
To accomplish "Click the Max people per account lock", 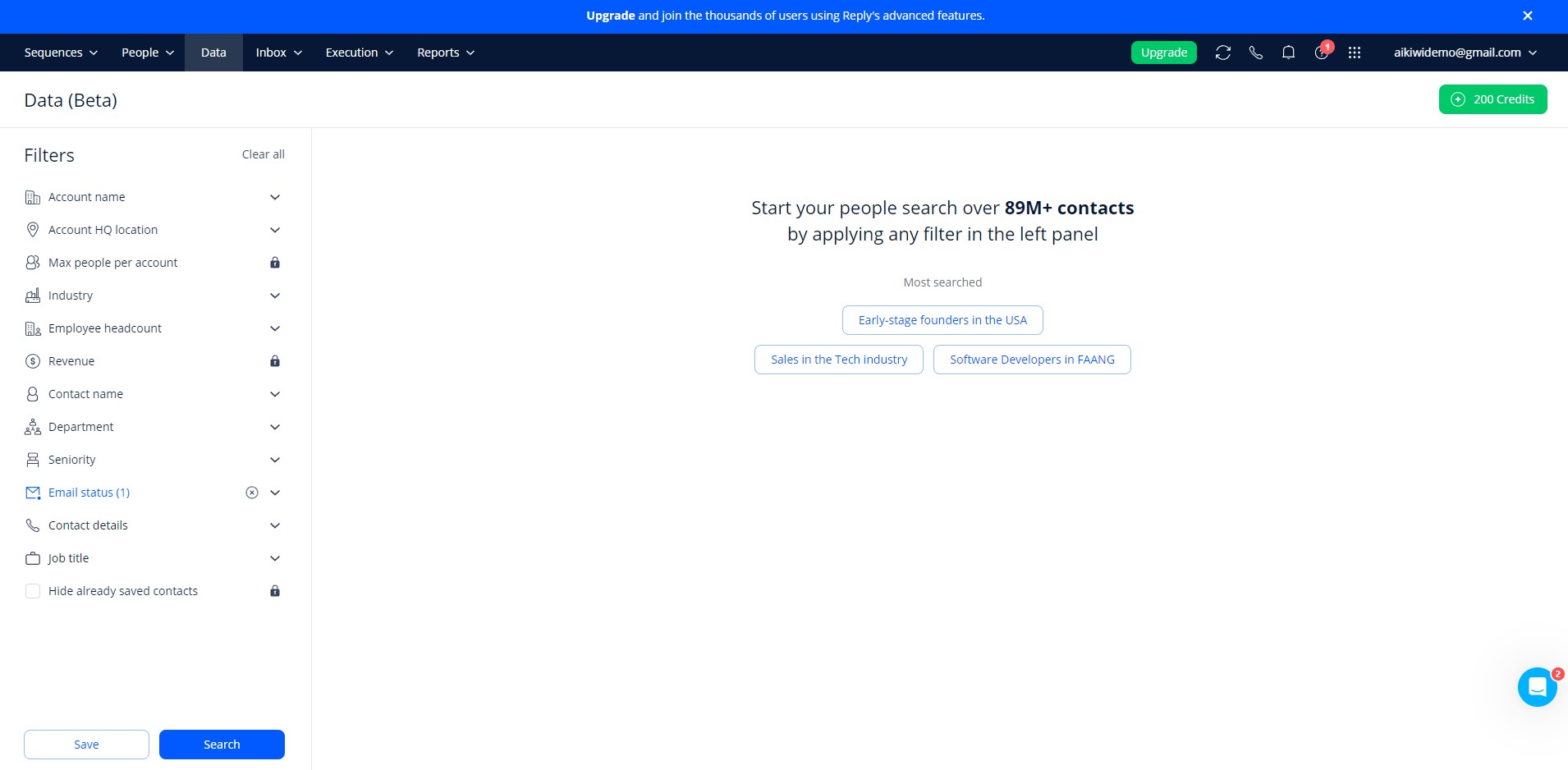I will coord(275,263).
